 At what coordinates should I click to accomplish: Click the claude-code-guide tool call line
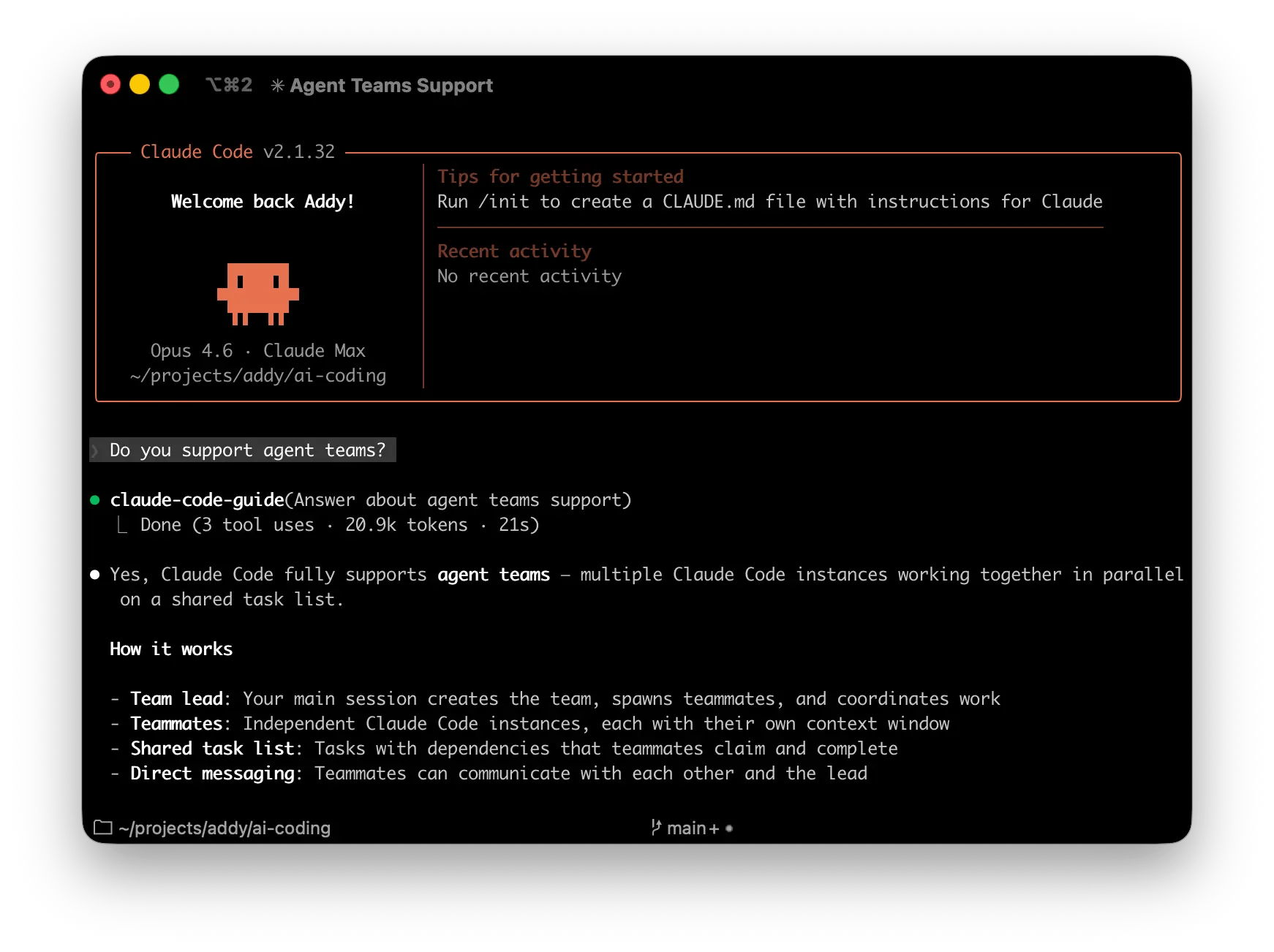[x=371, y=500]
